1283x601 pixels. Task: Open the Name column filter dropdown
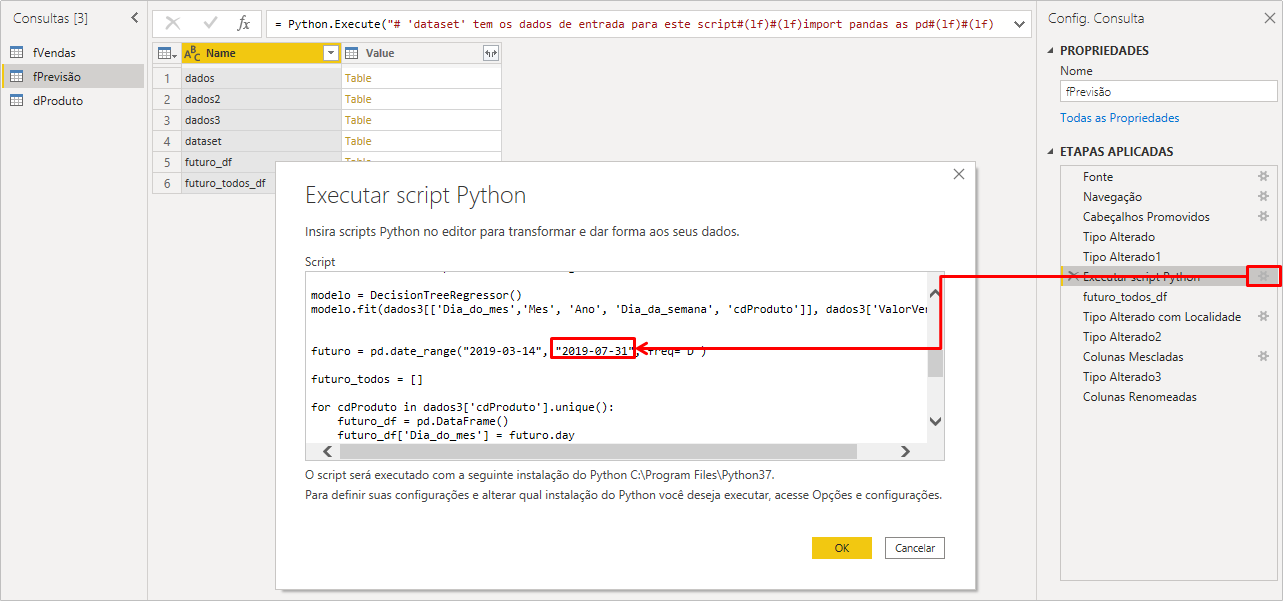point(330,50)
